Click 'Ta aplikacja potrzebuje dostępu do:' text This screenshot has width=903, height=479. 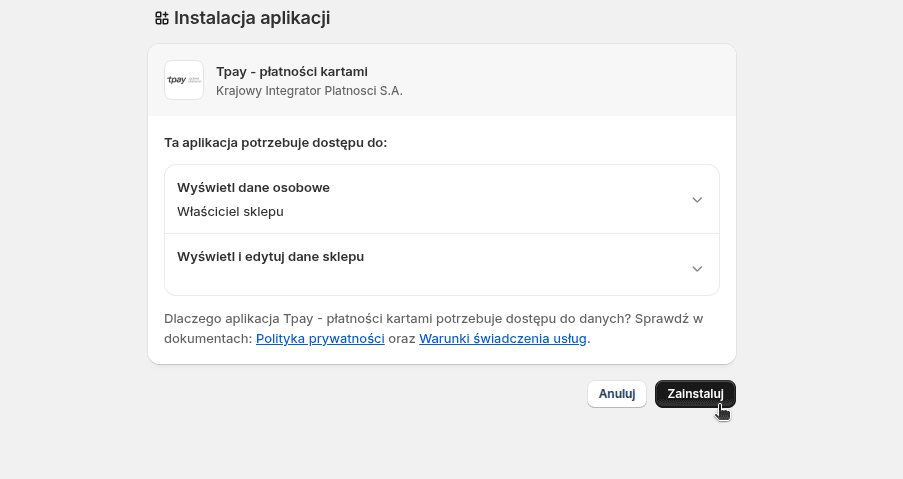click(x=276, y=143)
